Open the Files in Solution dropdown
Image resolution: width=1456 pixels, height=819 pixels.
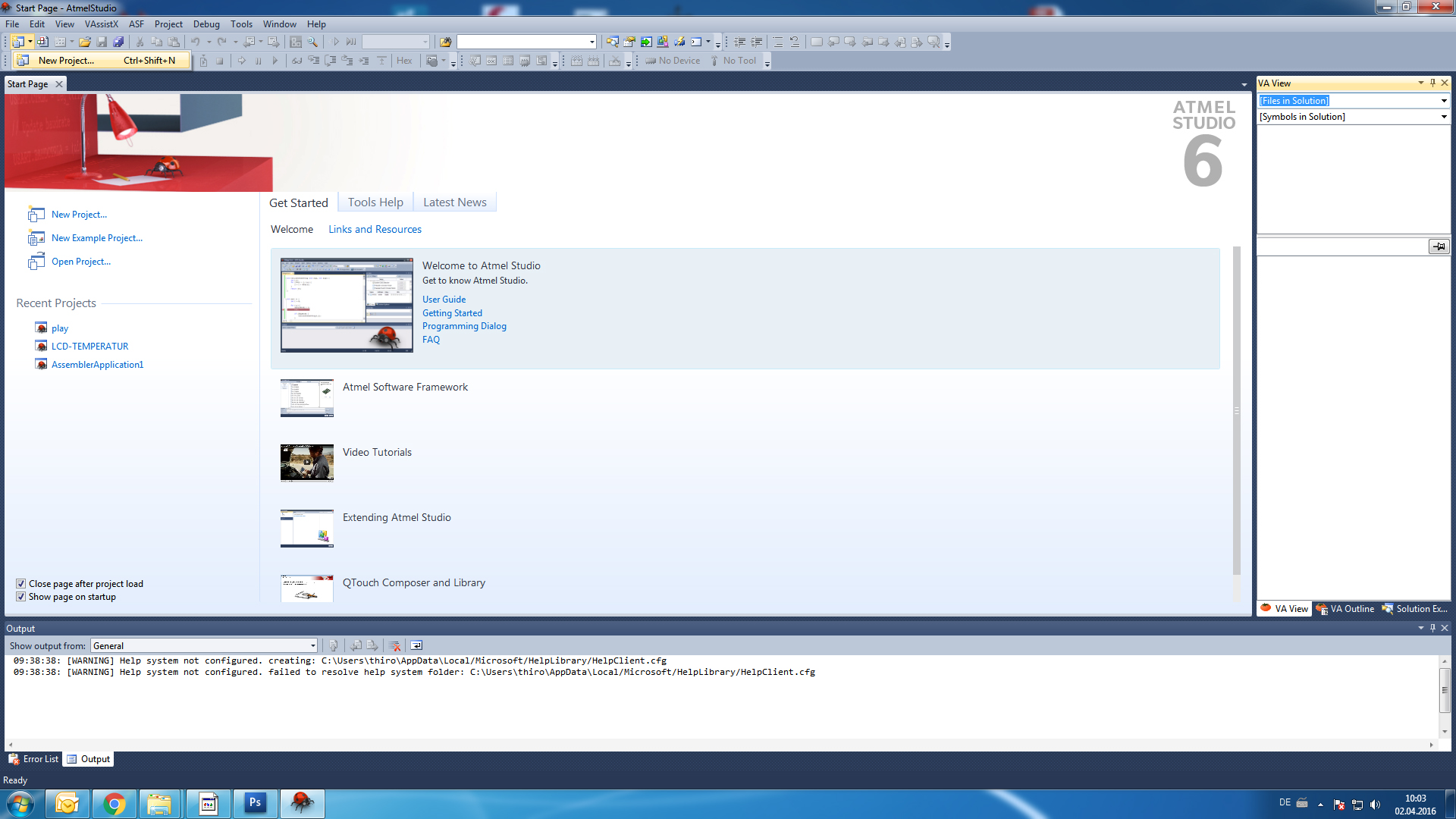(x=1444, y=101)
